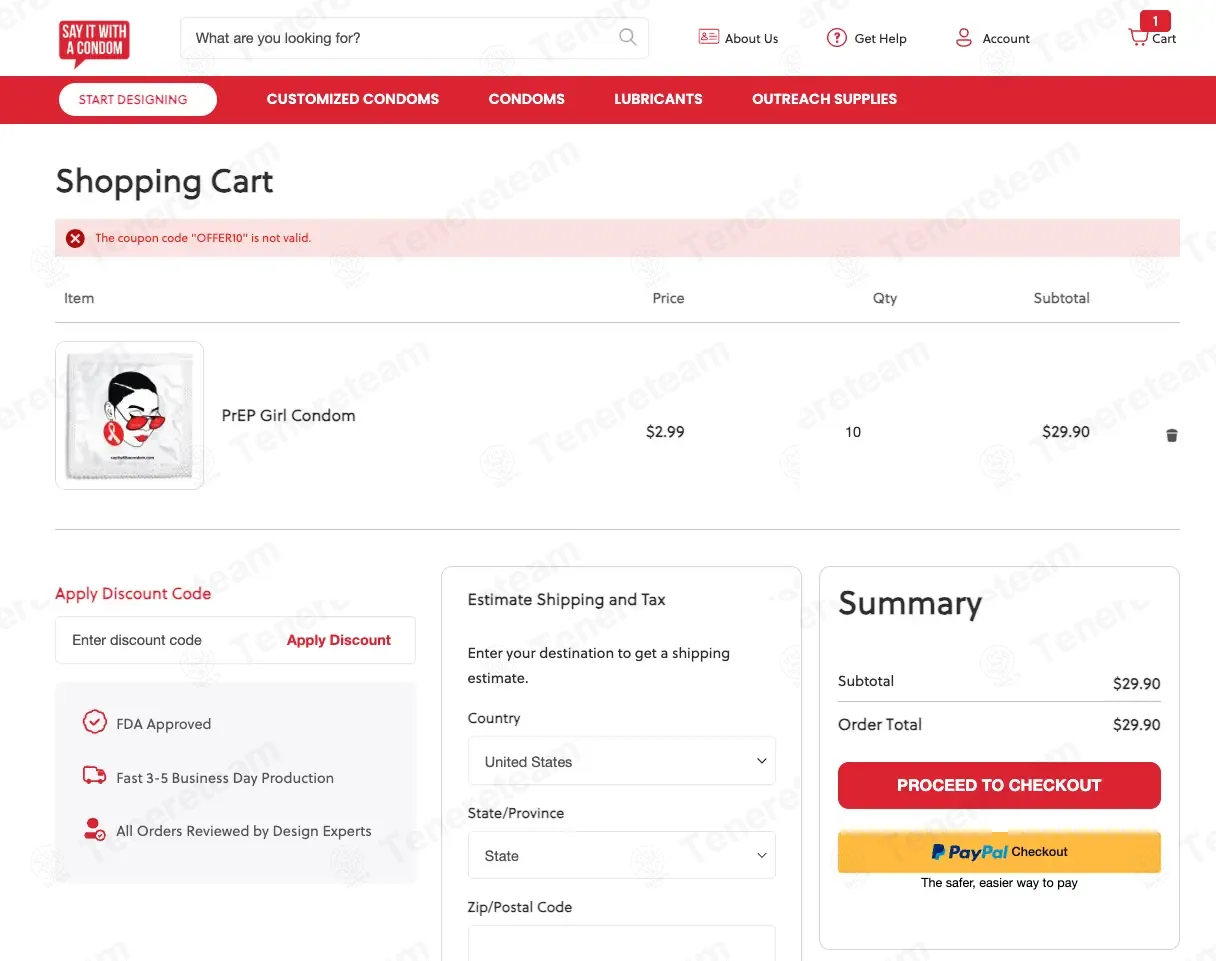Select the Lubricants menu item
The width and height of the screenshot is (1216, 961).
point(658,99)
